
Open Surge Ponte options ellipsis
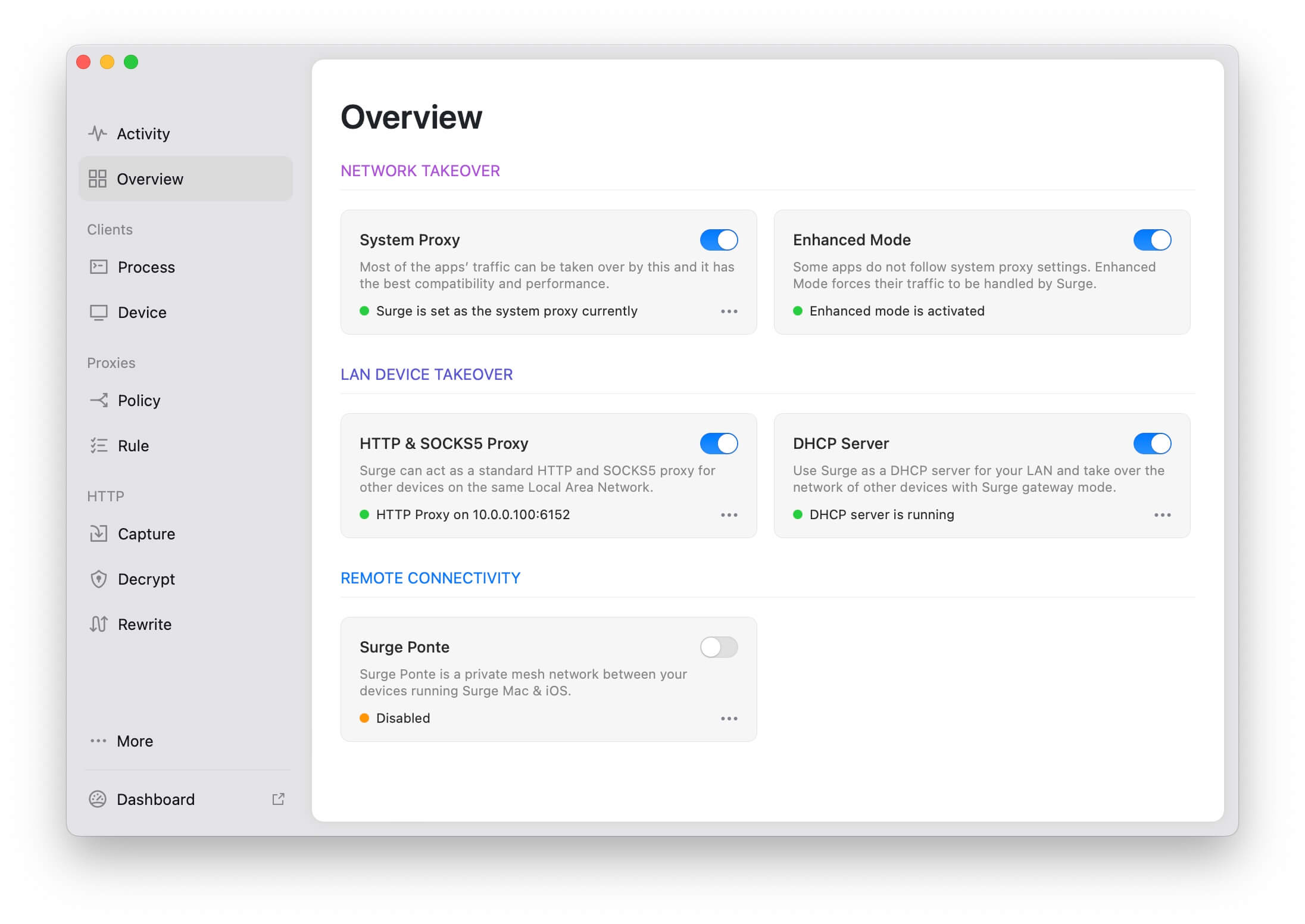(x=729, y=719)
